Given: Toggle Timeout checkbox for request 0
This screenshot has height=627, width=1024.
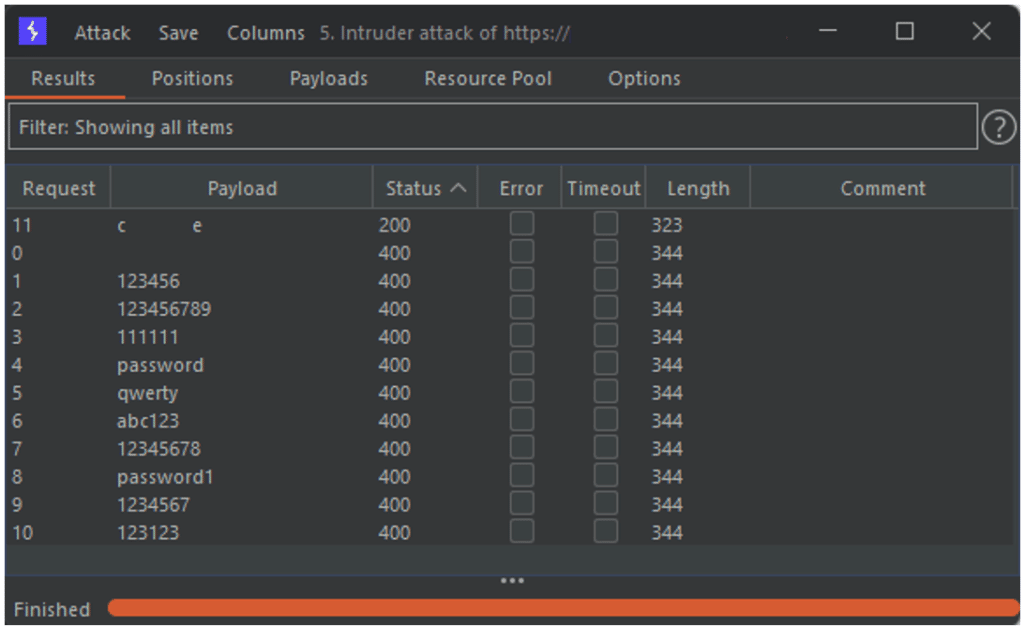Looking at the screenshot, I should (x=605, y=251).
